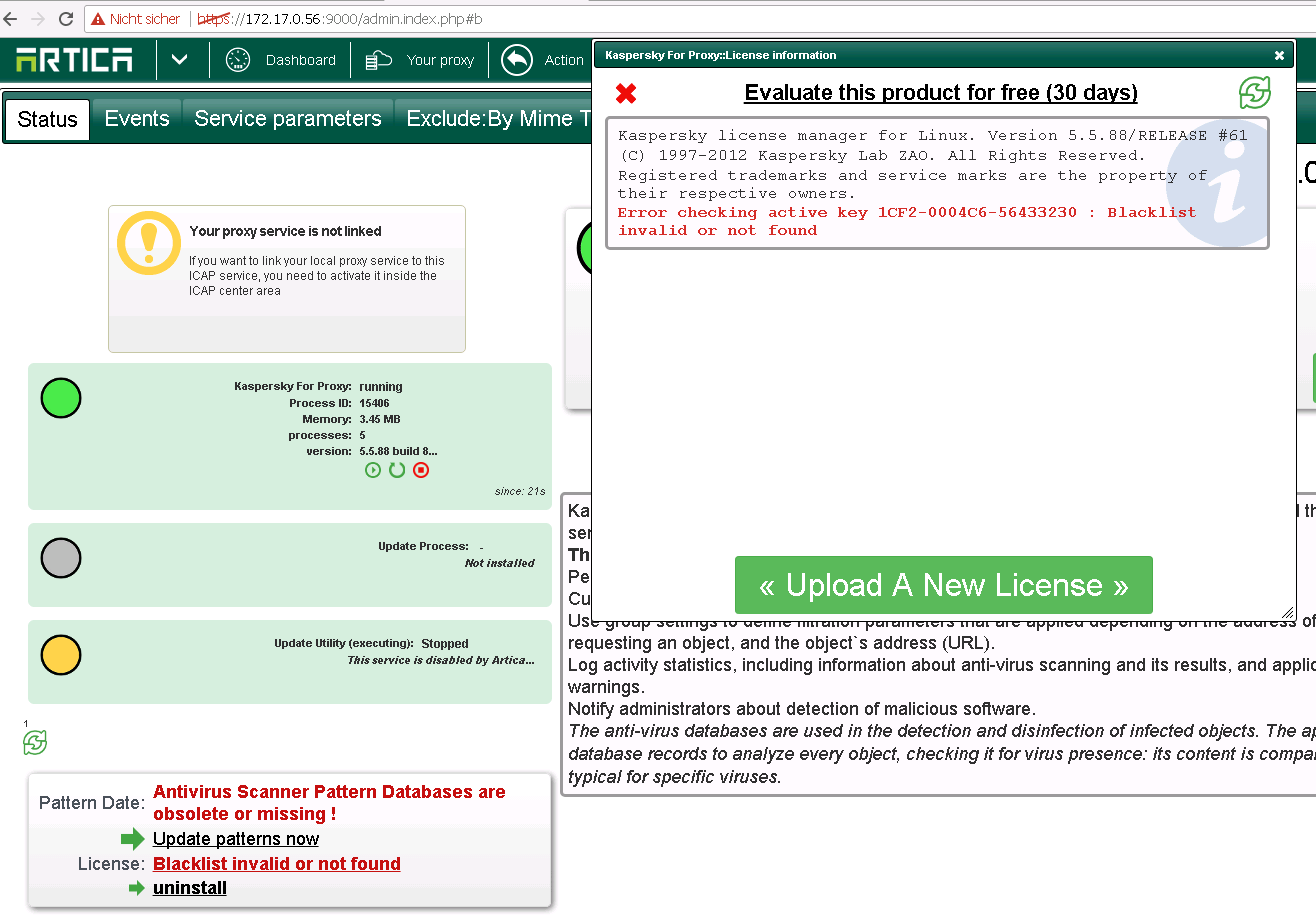Close the License information dialog
The width and height of the screenshot is (1316, 915).
1279,56
